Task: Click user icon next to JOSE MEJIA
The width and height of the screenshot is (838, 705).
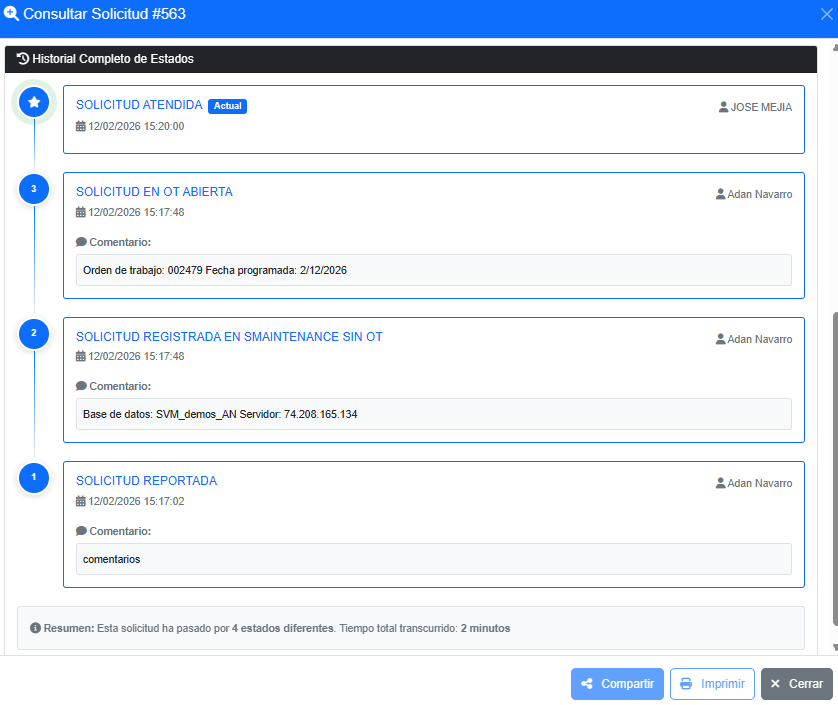Action: (723, 107)
